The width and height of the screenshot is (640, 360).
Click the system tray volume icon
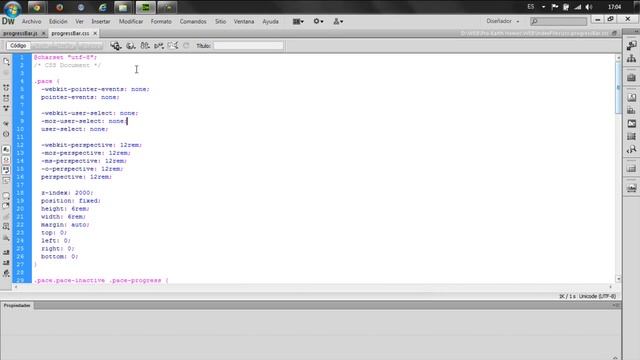pos(589,7)
